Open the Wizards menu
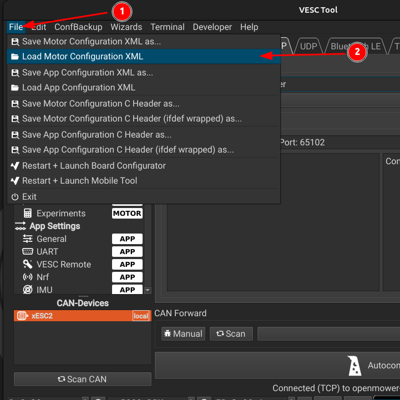Screen dimensions: 400x400 (126, 27)
